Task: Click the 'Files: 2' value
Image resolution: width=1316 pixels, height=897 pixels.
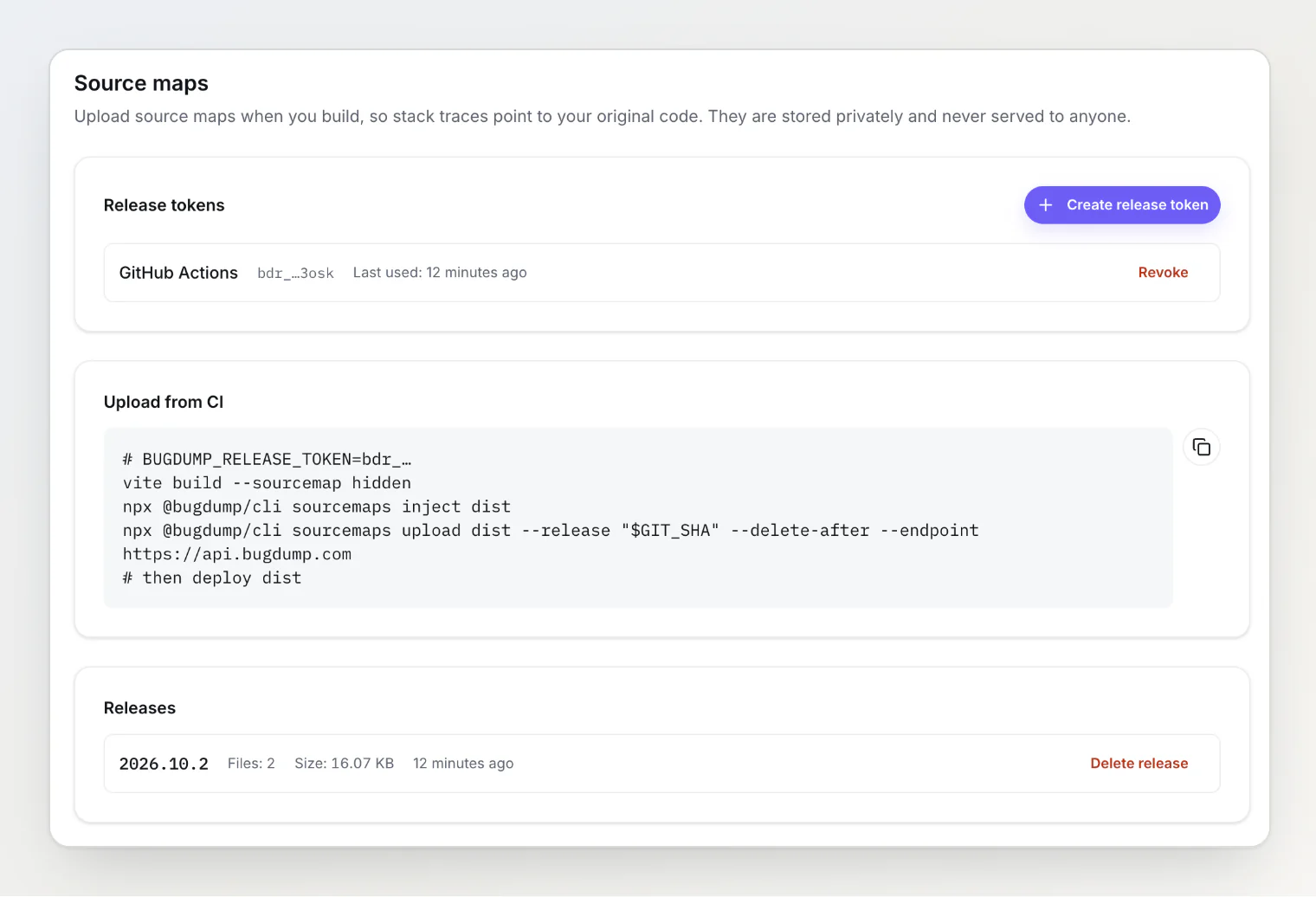Action: (251, 764)
